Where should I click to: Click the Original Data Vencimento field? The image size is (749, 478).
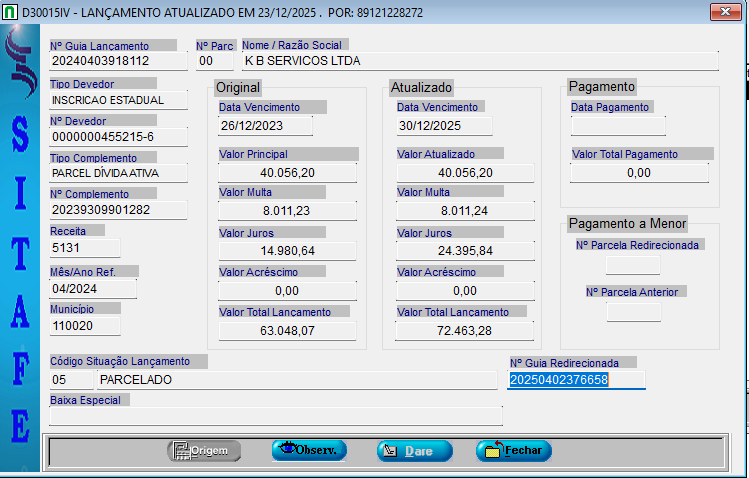tap(265, 126)
